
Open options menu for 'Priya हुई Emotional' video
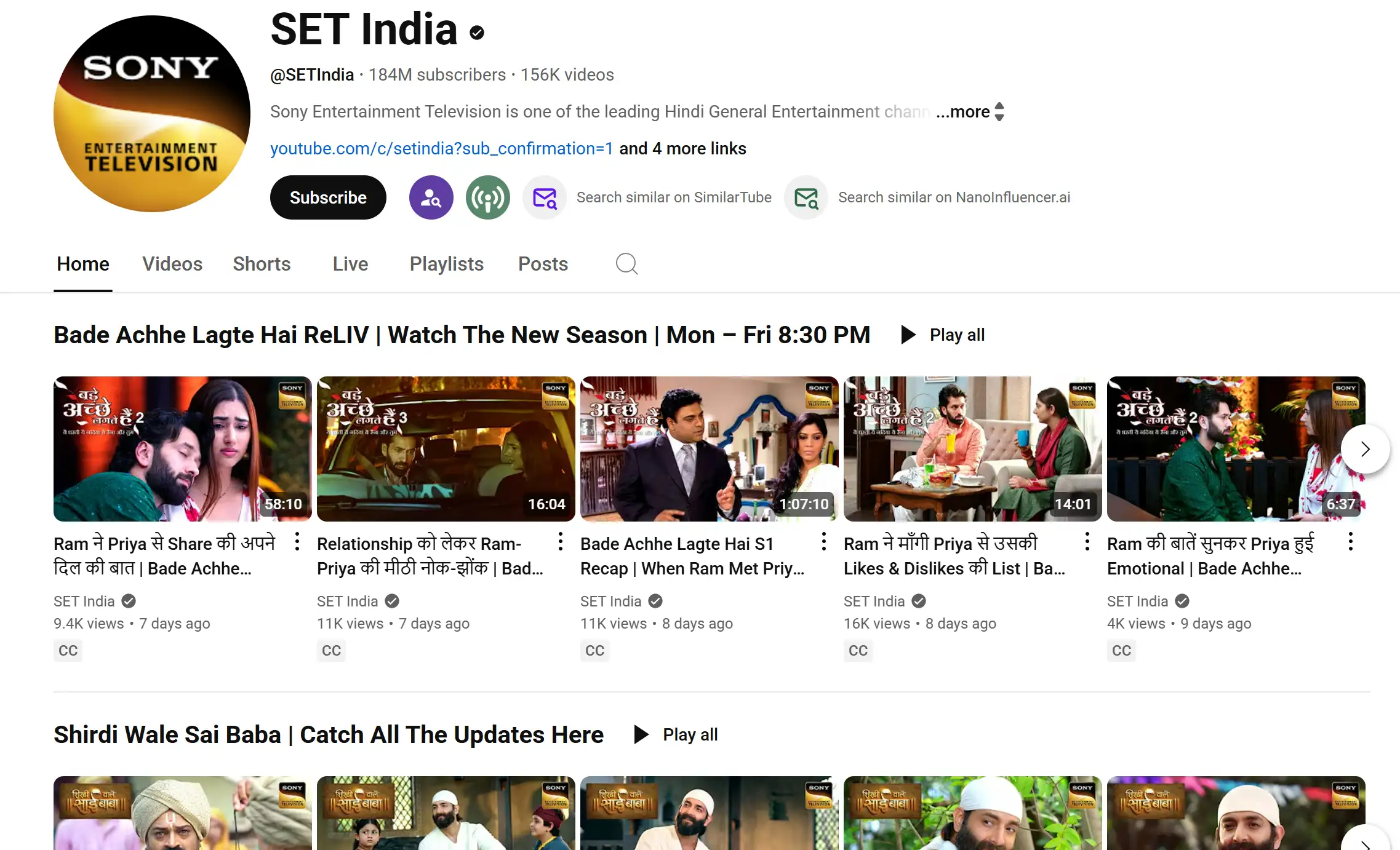[x=1351, y=542]
